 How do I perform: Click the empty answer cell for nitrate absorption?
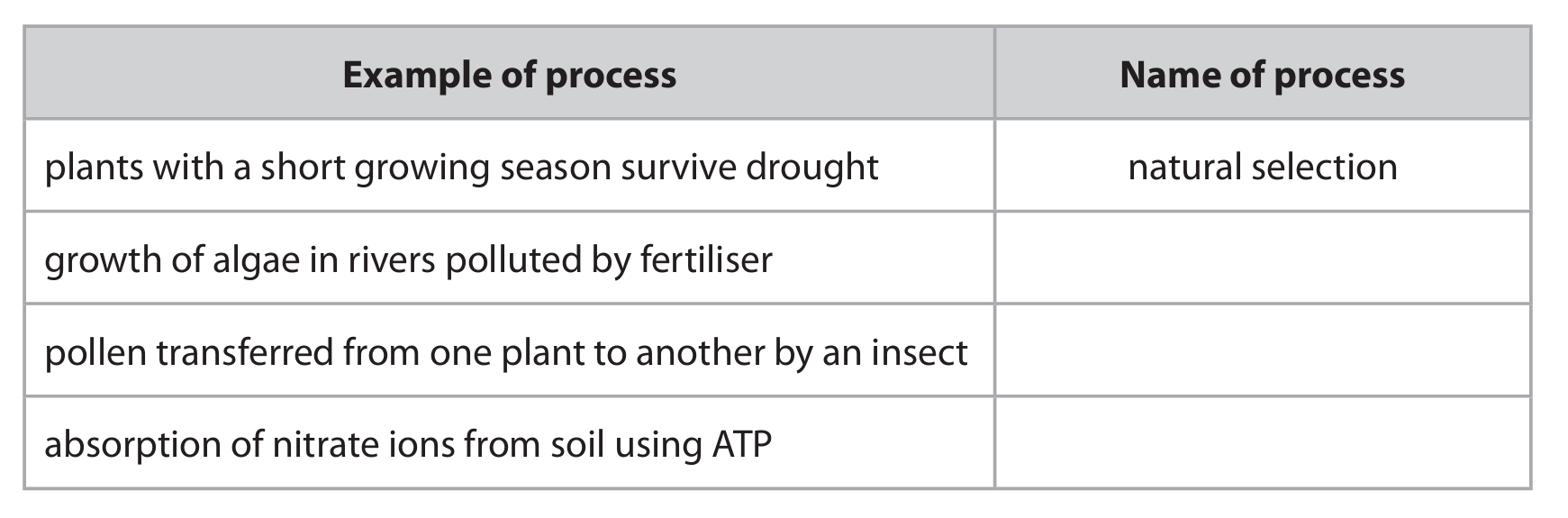tap(1262, 444)
